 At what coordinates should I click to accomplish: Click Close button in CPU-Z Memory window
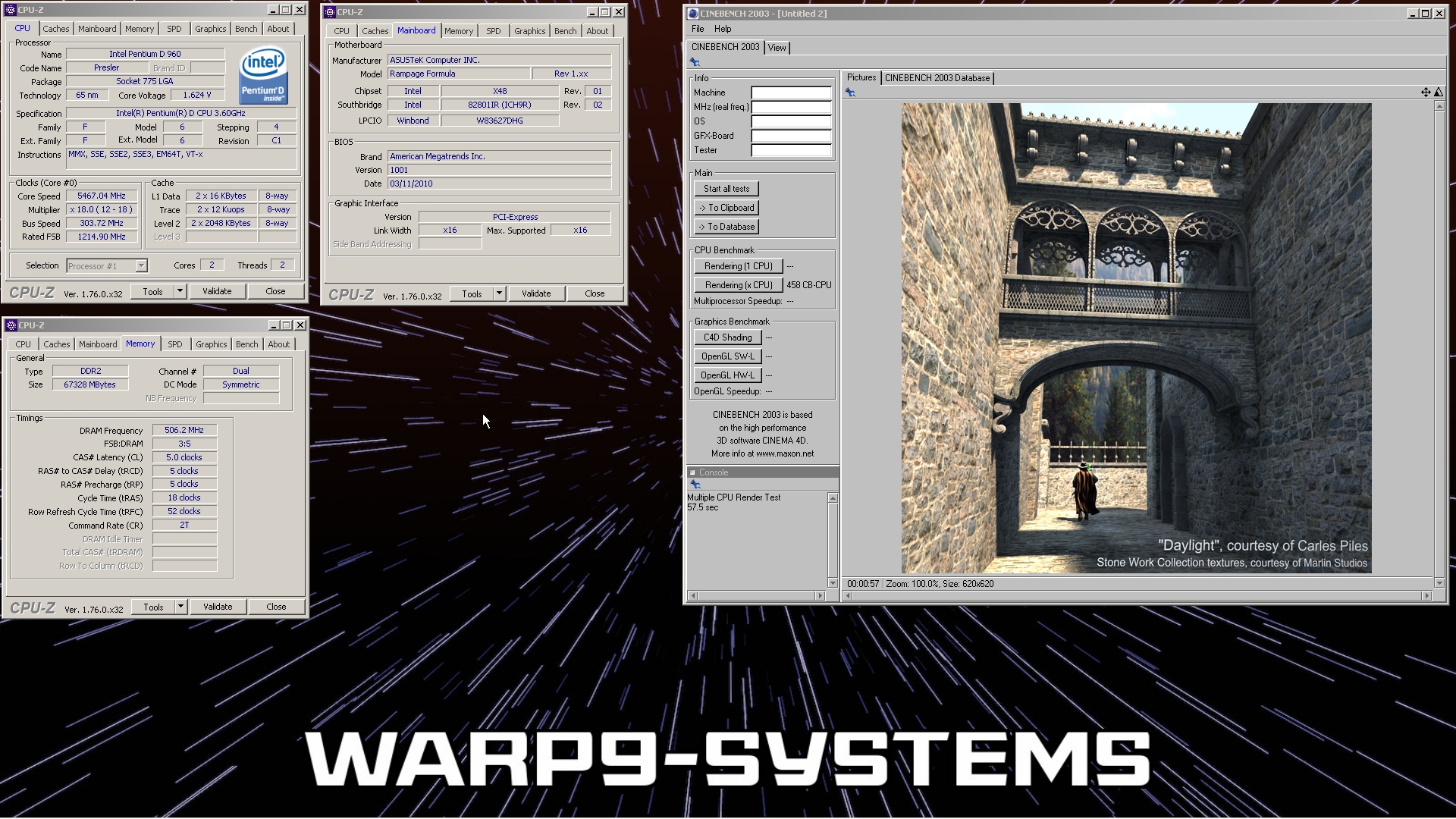(x=276, y=607)
